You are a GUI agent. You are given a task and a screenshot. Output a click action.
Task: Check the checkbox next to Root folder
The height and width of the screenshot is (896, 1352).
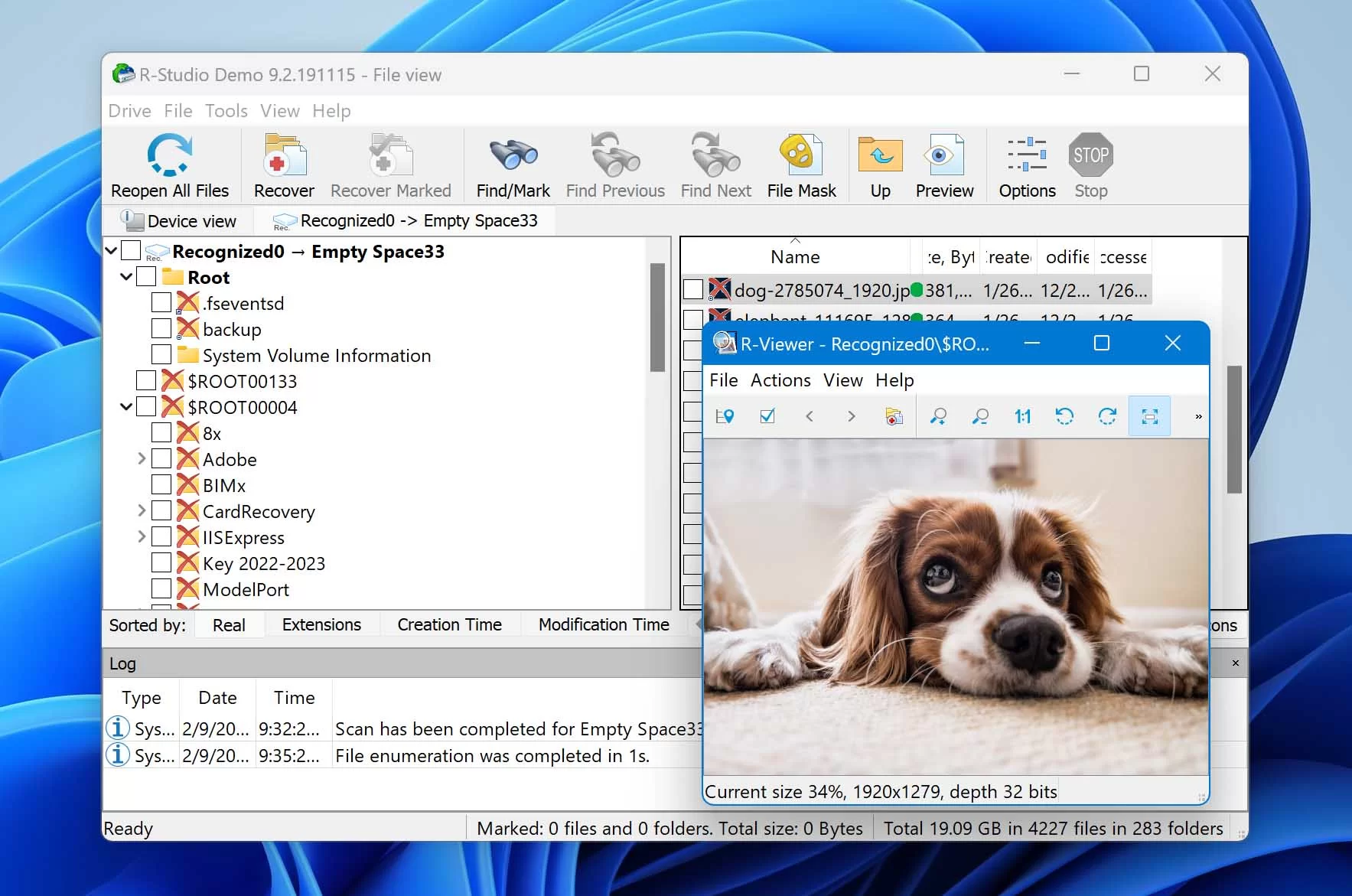pos(146,276)
